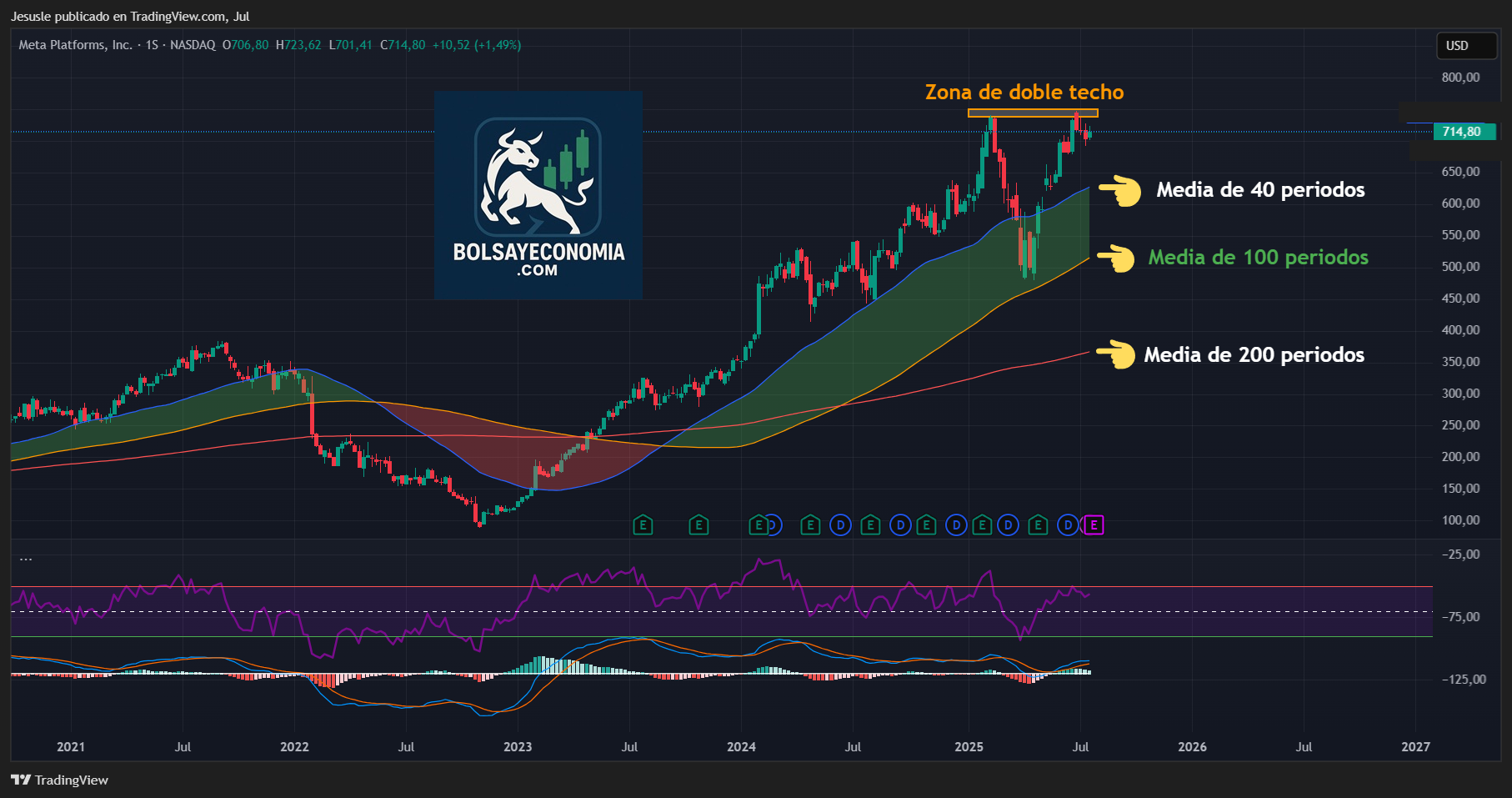The height and width of the screenshot is (798, 1512).
Task: Click the orange double-top rectangle drawing
Action: (x=1033, y=113)
